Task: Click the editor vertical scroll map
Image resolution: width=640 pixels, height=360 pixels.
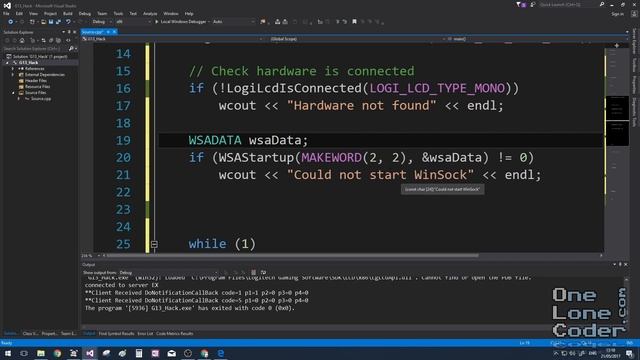Action: [617, 149]
